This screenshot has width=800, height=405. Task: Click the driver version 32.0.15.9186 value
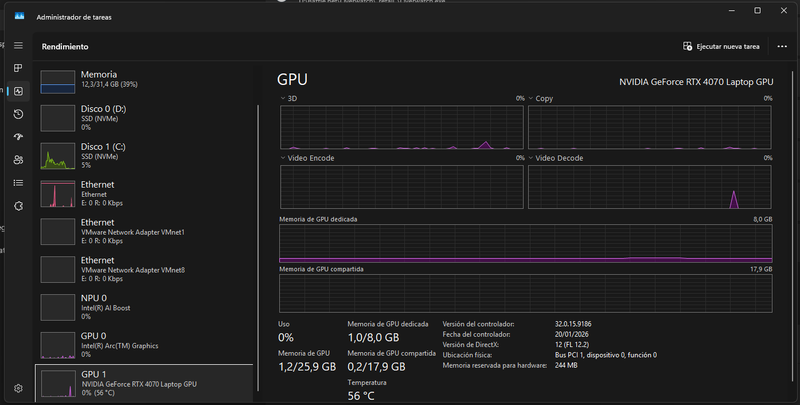coord(573,324)
